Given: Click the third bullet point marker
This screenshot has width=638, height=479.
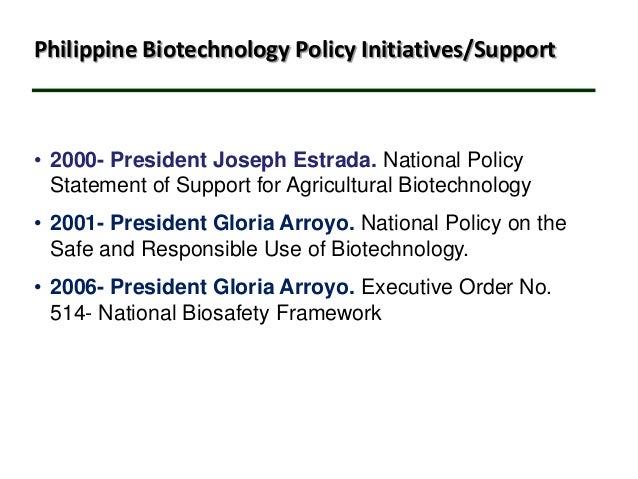Looking at the screenshot, I should pos(37,289).
